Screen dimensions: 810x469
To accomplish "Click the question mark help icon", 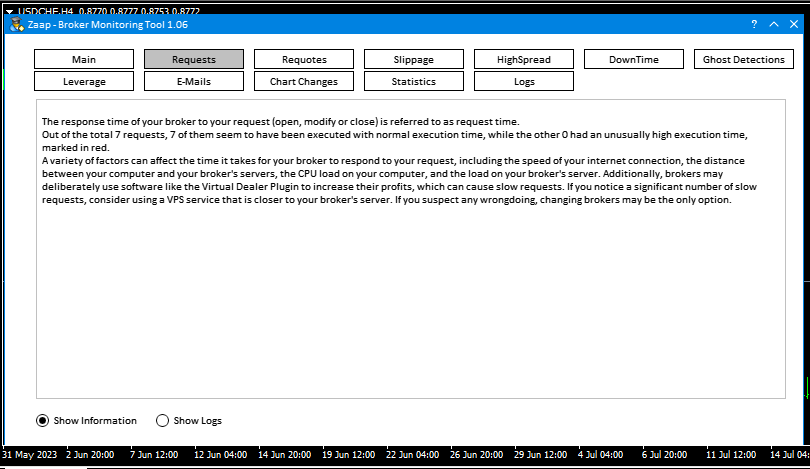I will pyautogui.click(x=754, y=24).
